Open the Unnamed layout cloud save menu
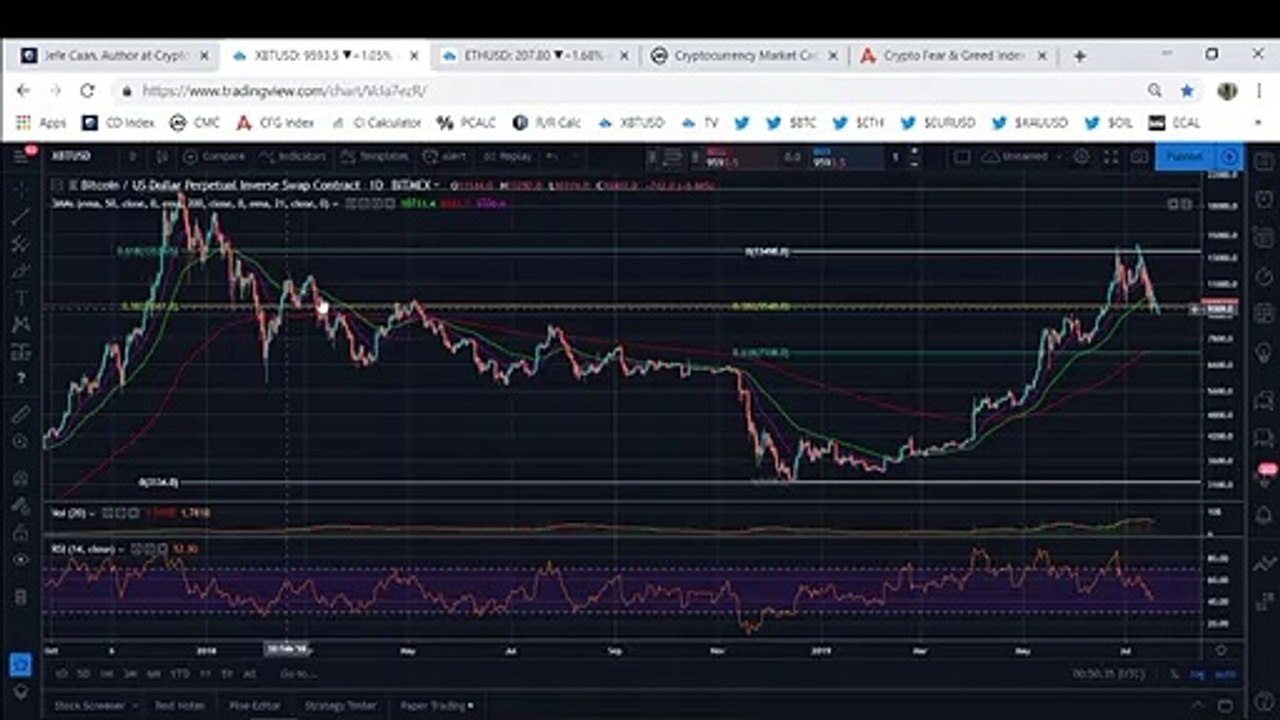 [1021, 157]
